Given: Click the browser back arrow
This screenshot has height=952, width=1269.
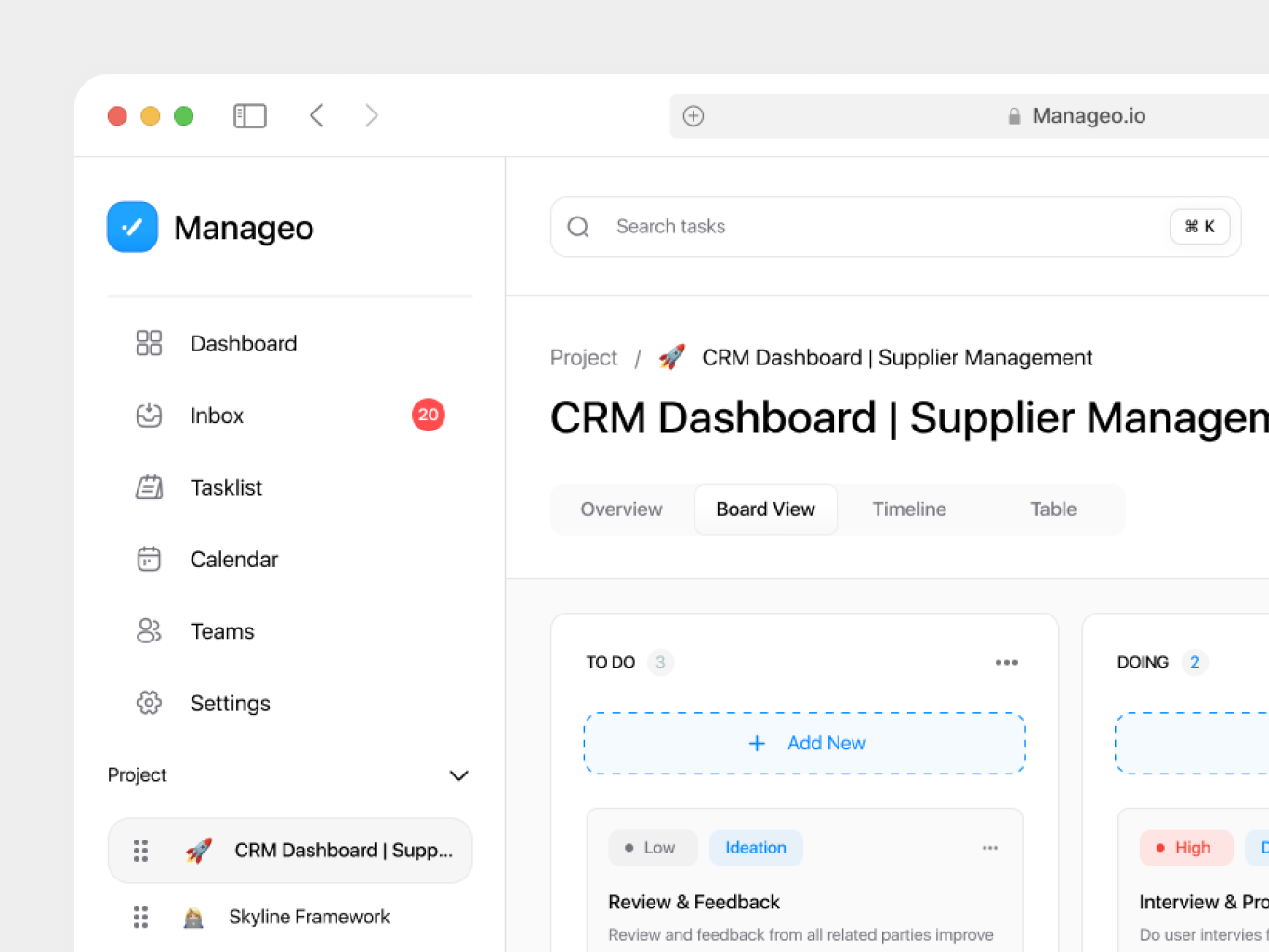Looking at the screenshot, I should tap(316, 115).
